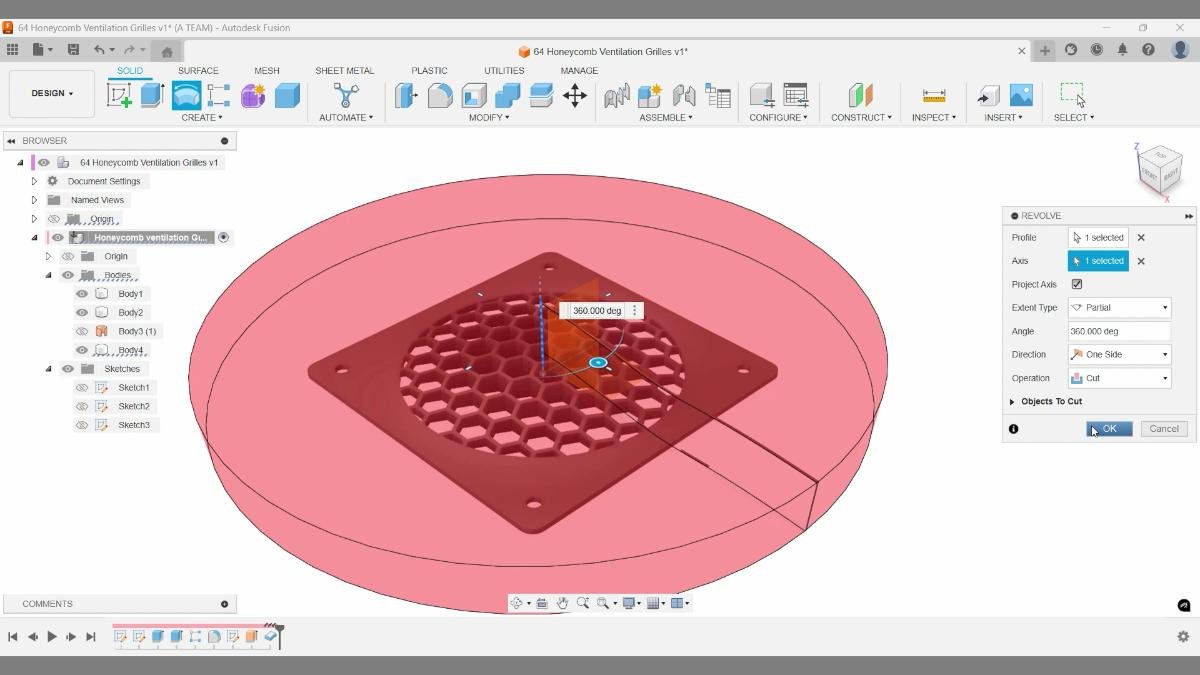
Task: Open the Help question mark icon
Action: pyautogui.click(x=1148, y=50)
